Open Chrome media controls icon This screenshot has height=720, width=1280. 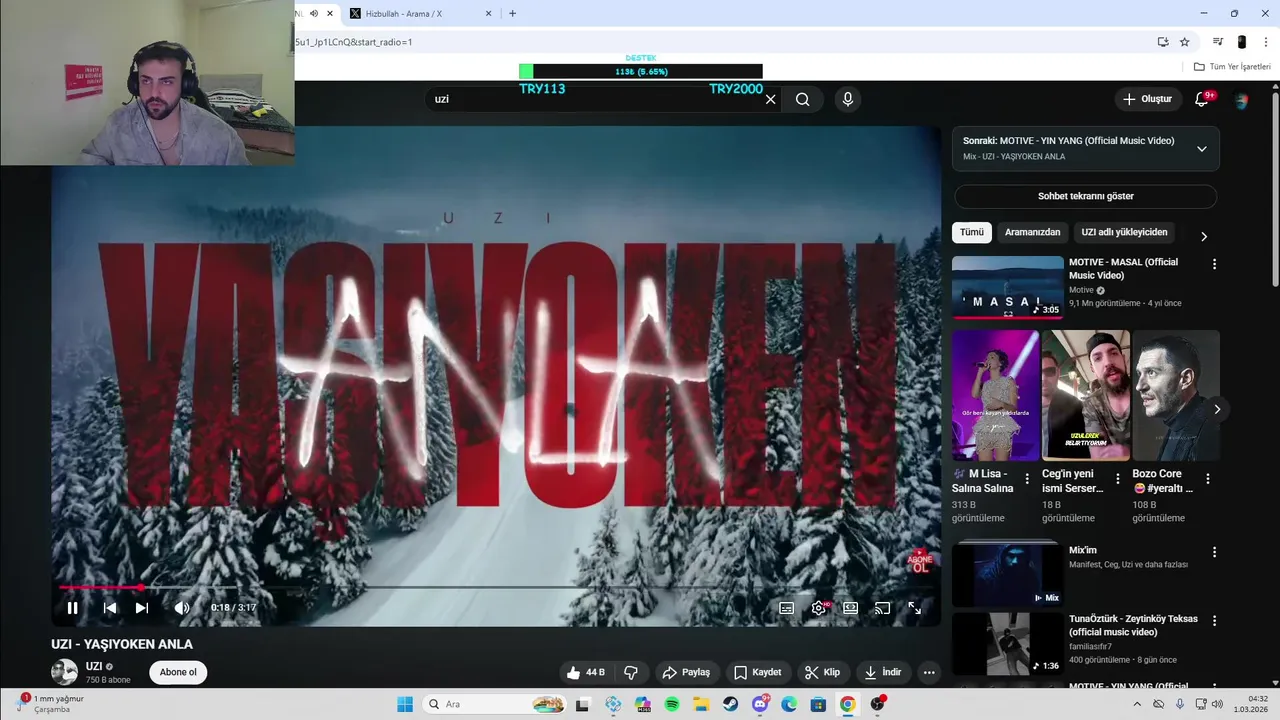pos(1218,42)
